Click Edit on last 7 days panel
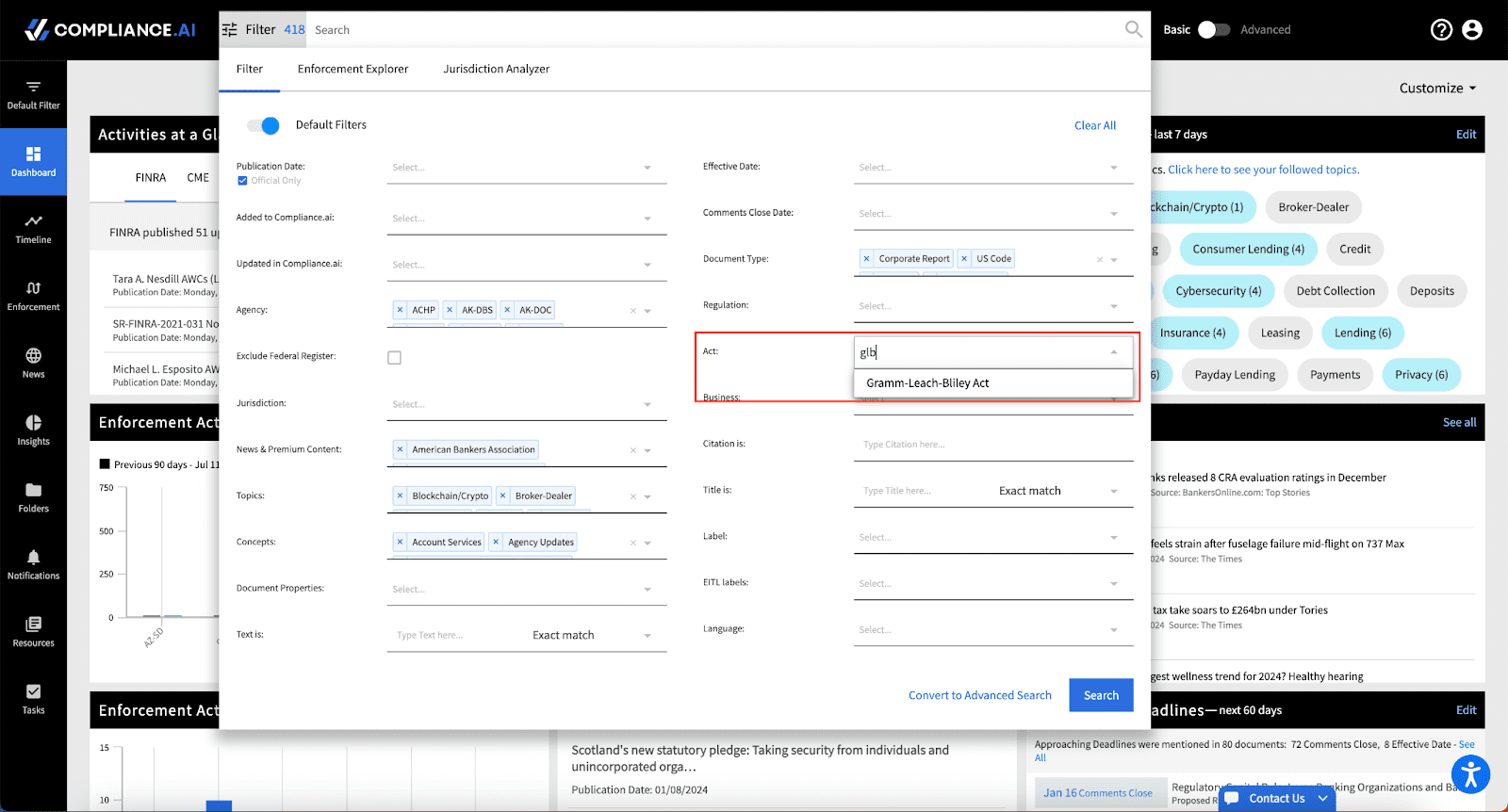This screenshot has height=812, width=1508. click(1466, 135)
